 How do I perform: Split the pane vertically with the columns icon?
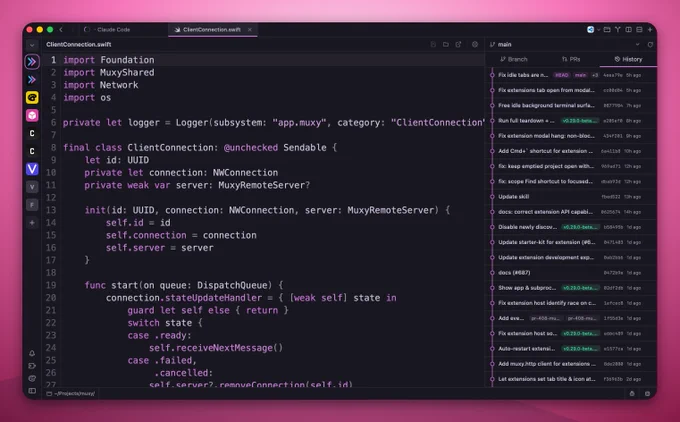[x=628, y=29]
